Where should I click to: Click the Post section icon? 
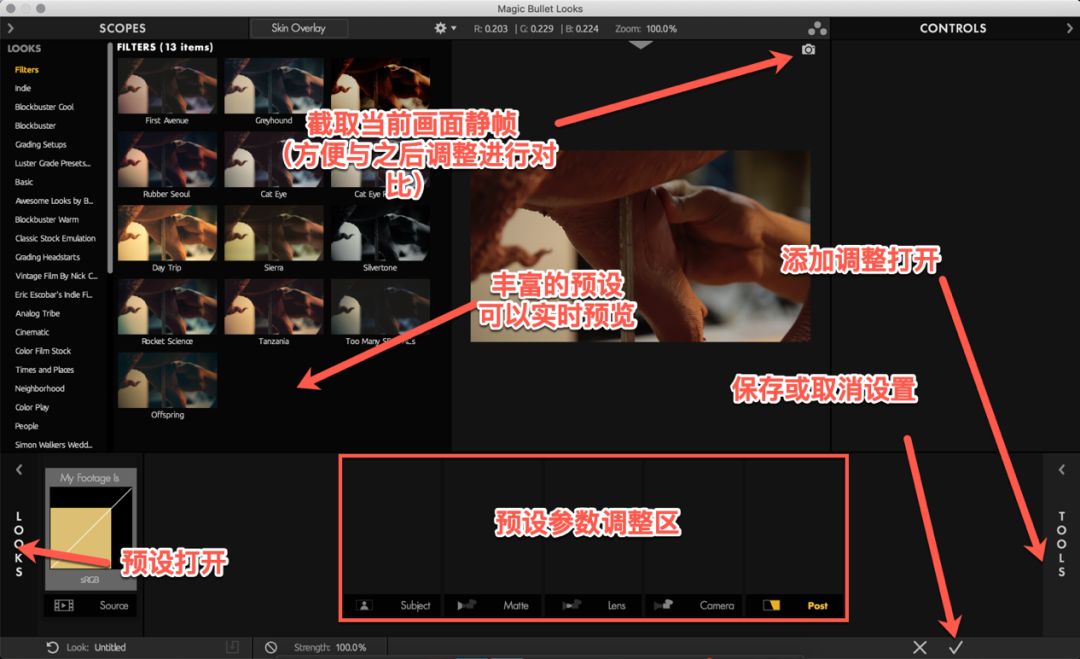click(x=771, y=605)
